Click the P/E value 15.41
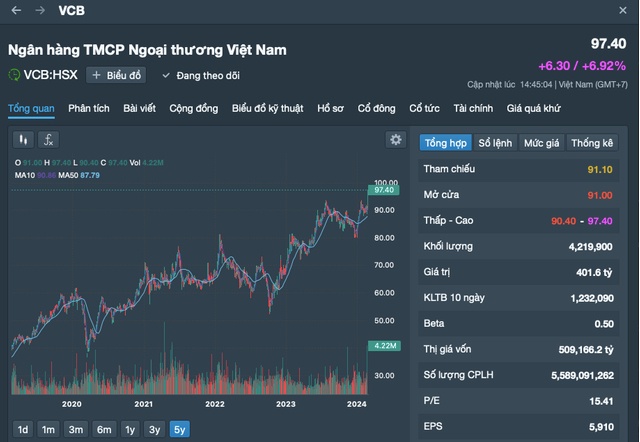The image size is (640, 442). (601, 401)
